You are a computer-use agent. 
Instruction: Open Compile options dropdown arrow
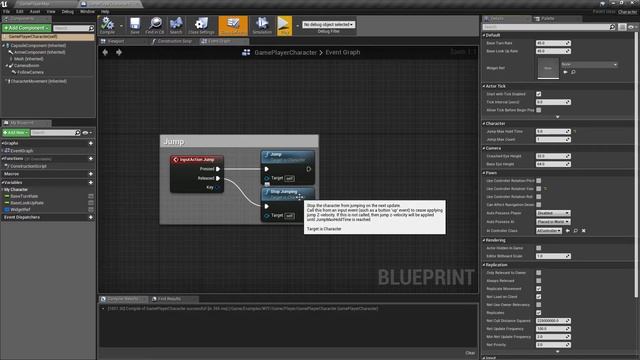(121, 26)
